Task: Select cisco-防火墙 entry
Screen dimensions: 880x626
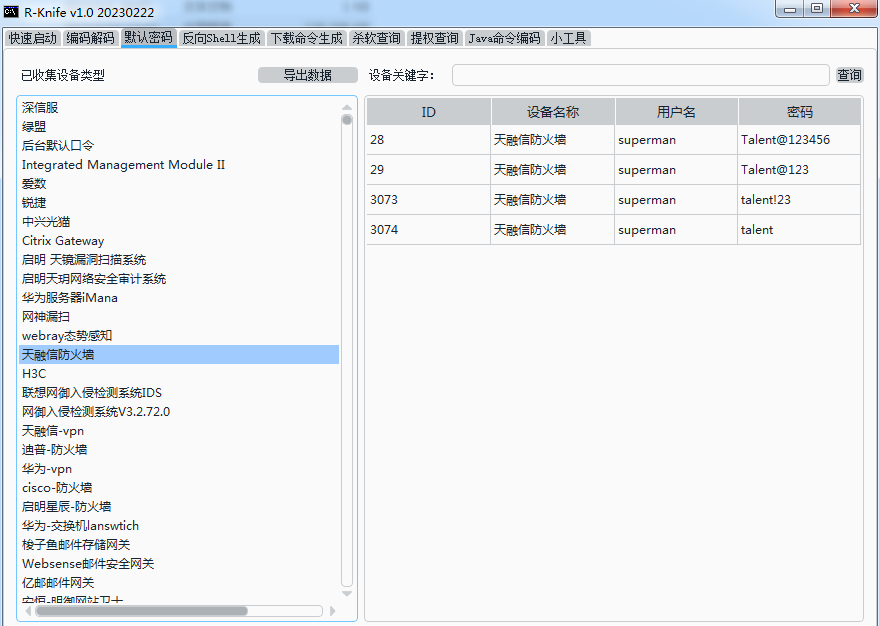Action: coord(178,488)
